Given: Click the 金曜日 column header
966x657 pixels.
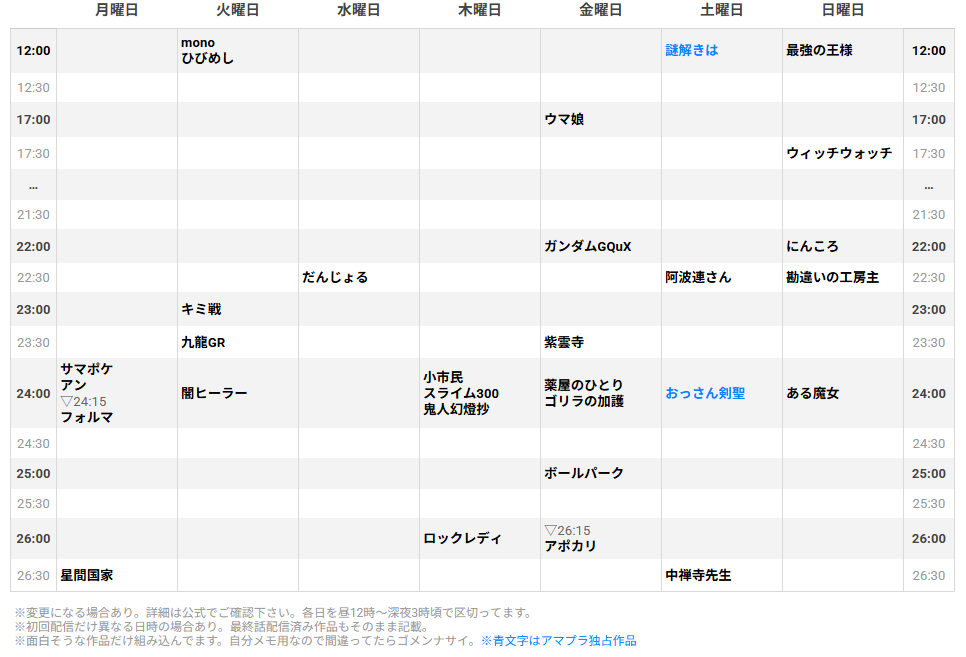Looking at the screenshot, I should tap(601, 10).
